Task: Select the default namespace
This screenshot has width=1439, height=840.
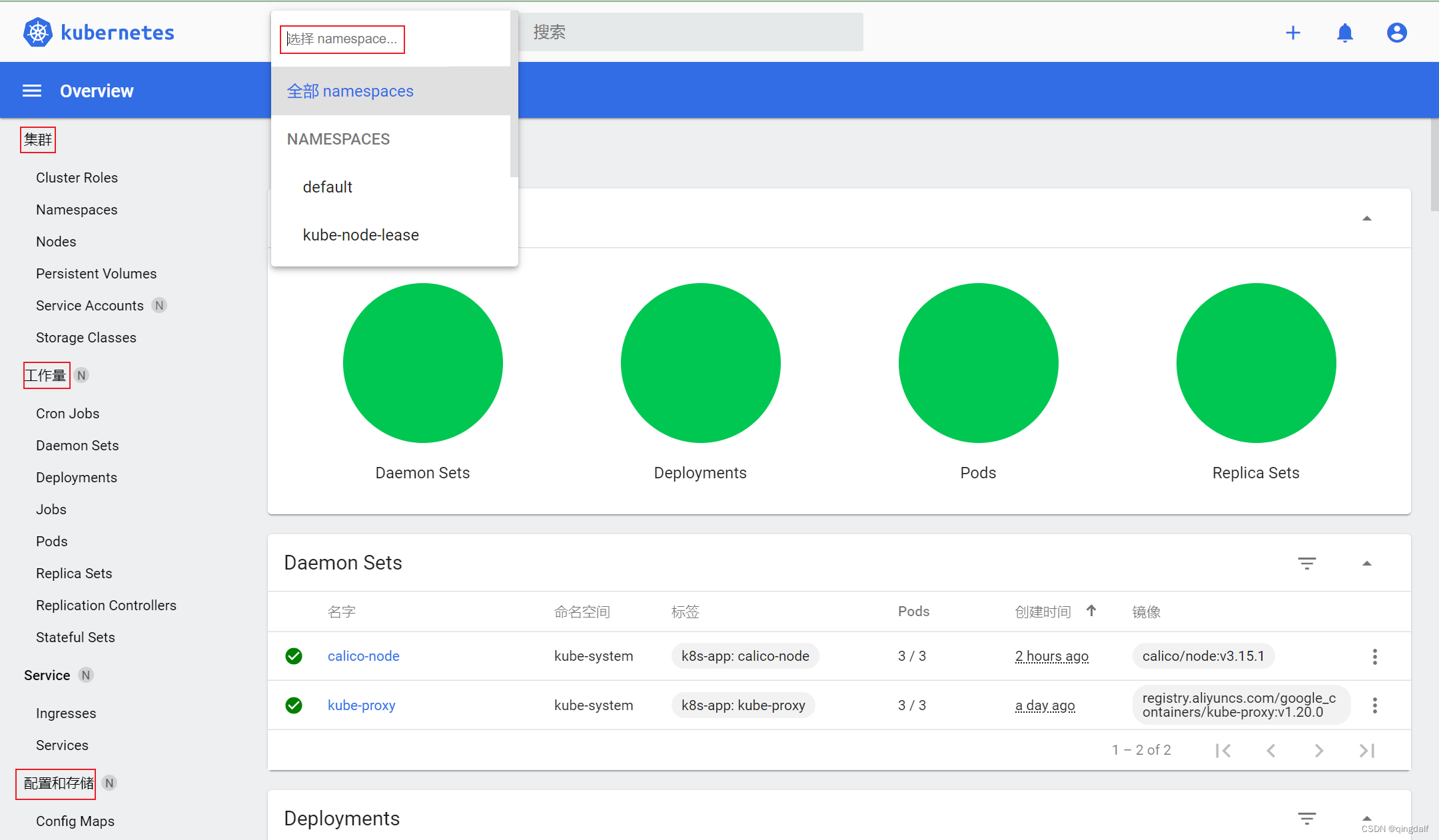Action: click(x=391, y=187)
